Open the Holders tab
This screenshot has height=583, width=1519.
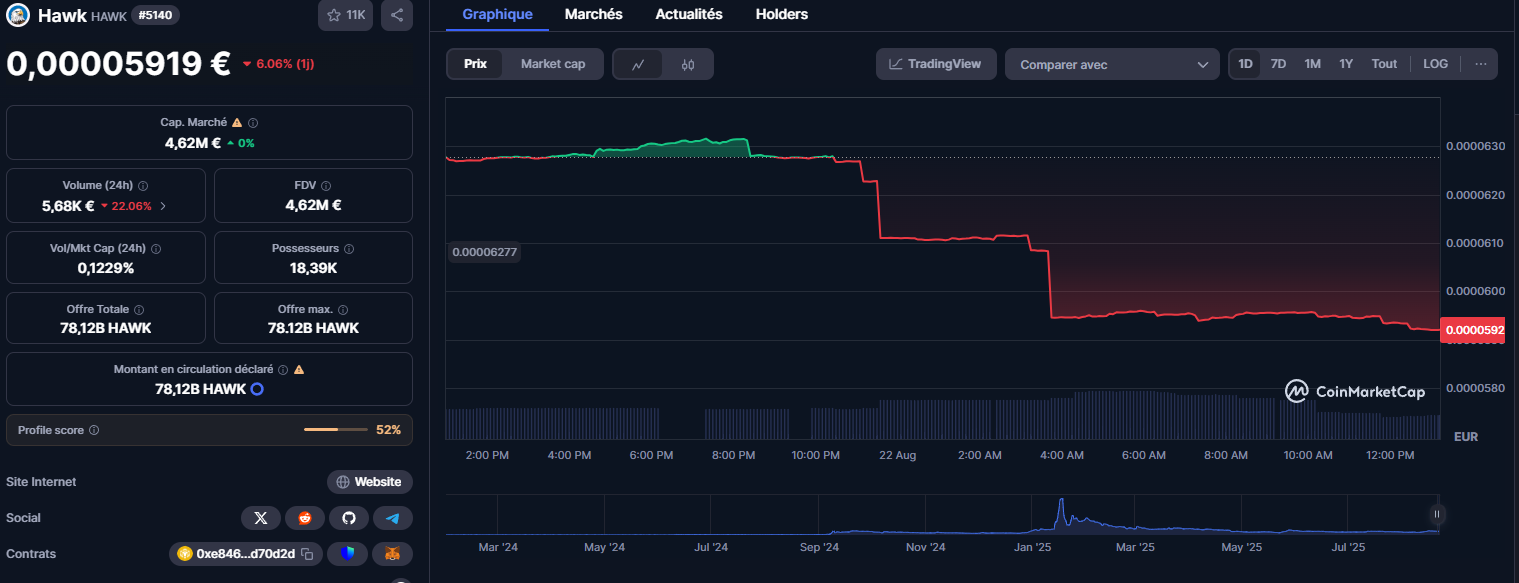(x=782, y=15)
